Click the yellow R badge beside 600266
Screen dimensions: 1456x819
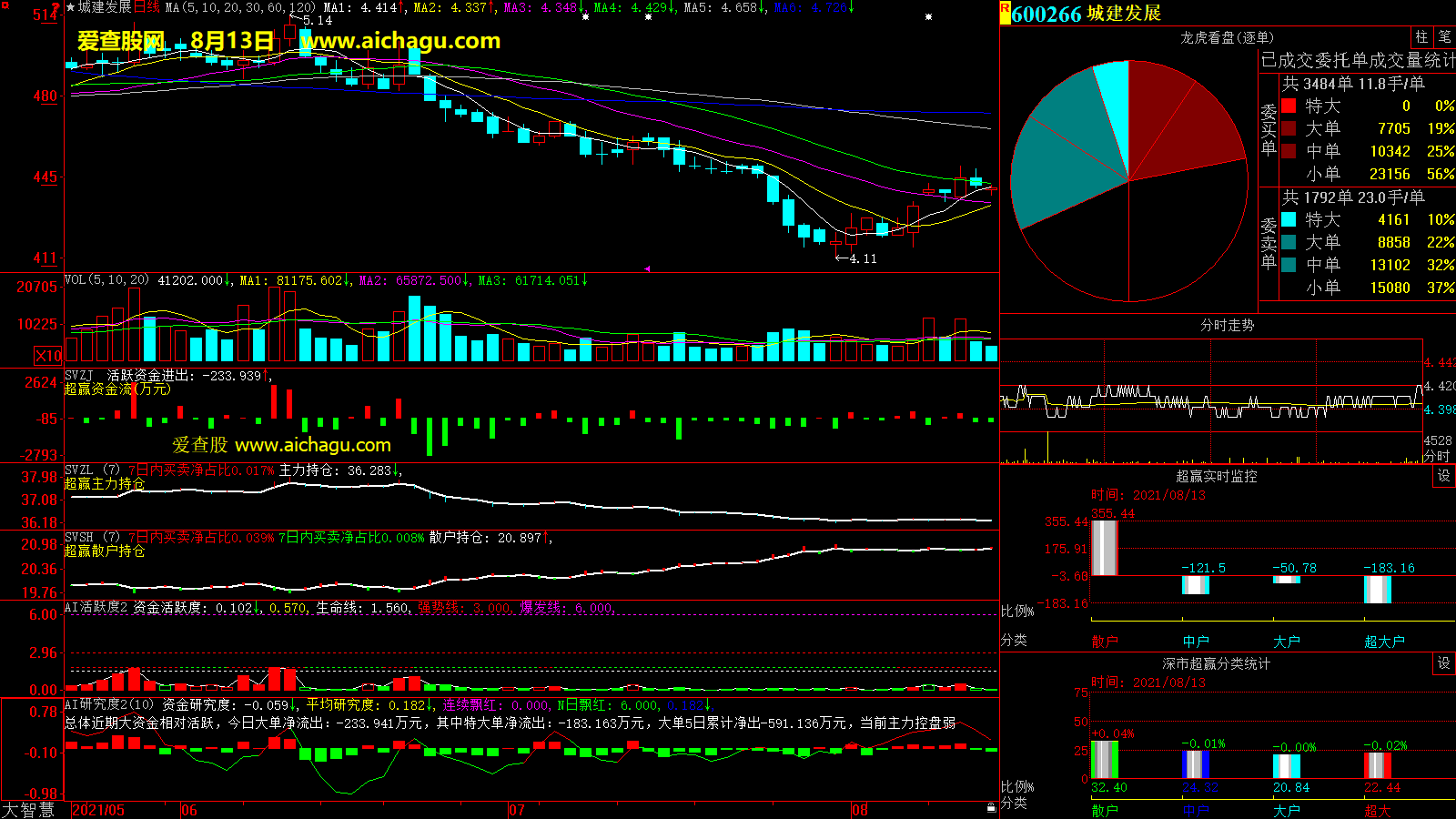pyautogui.click(x=1005, y=13)
